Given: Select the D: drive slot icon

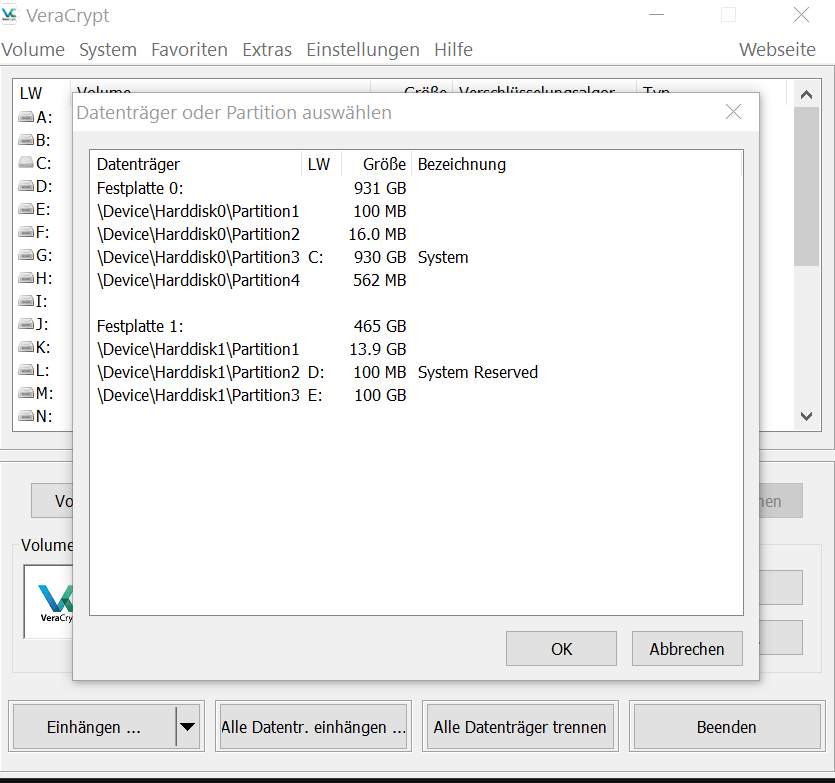Looking at the screenshot, I should tap(26, 186).
